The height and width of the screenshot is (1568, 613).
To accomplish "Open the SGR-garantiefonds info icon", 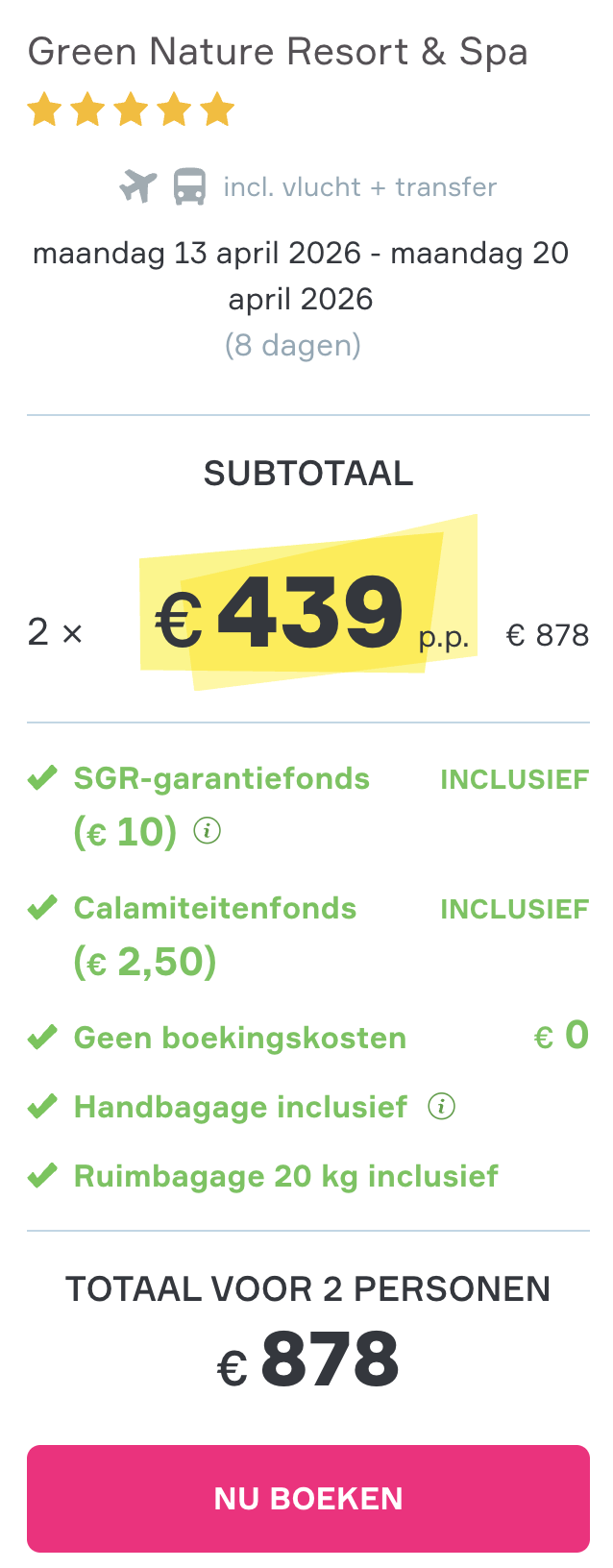I will click(x=207, y=829).
